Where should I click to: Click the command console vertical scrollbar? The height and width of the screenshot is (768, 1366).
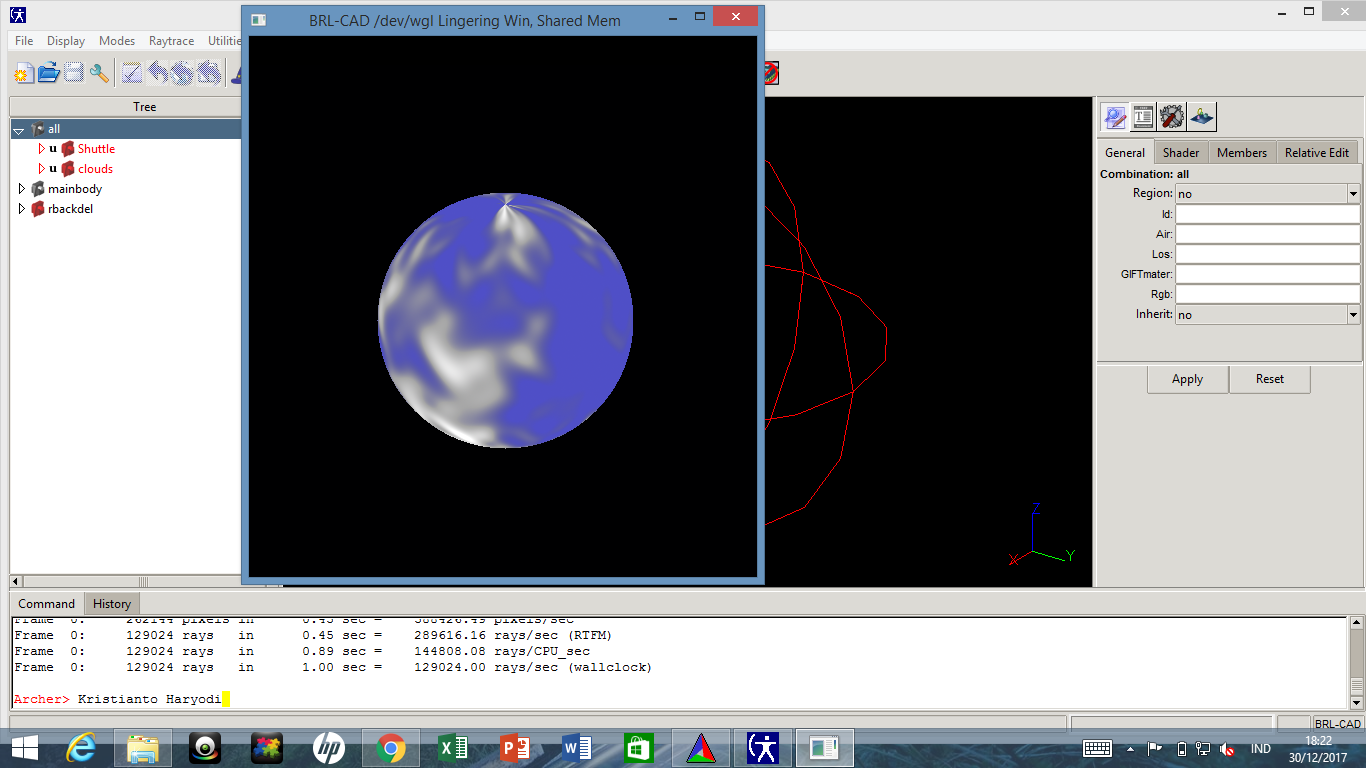[x=1357, y=663]
